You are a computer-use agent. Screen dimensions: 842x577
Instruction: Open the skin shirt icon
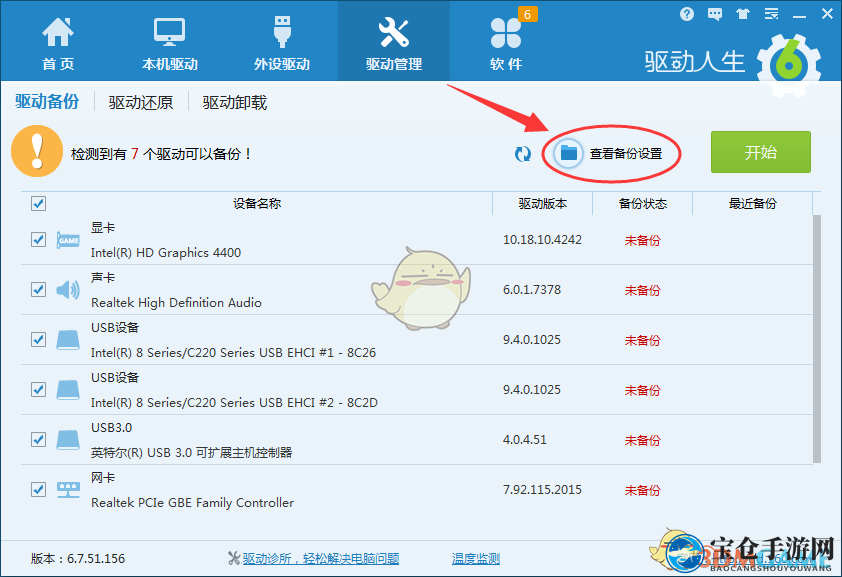[743, 14]
